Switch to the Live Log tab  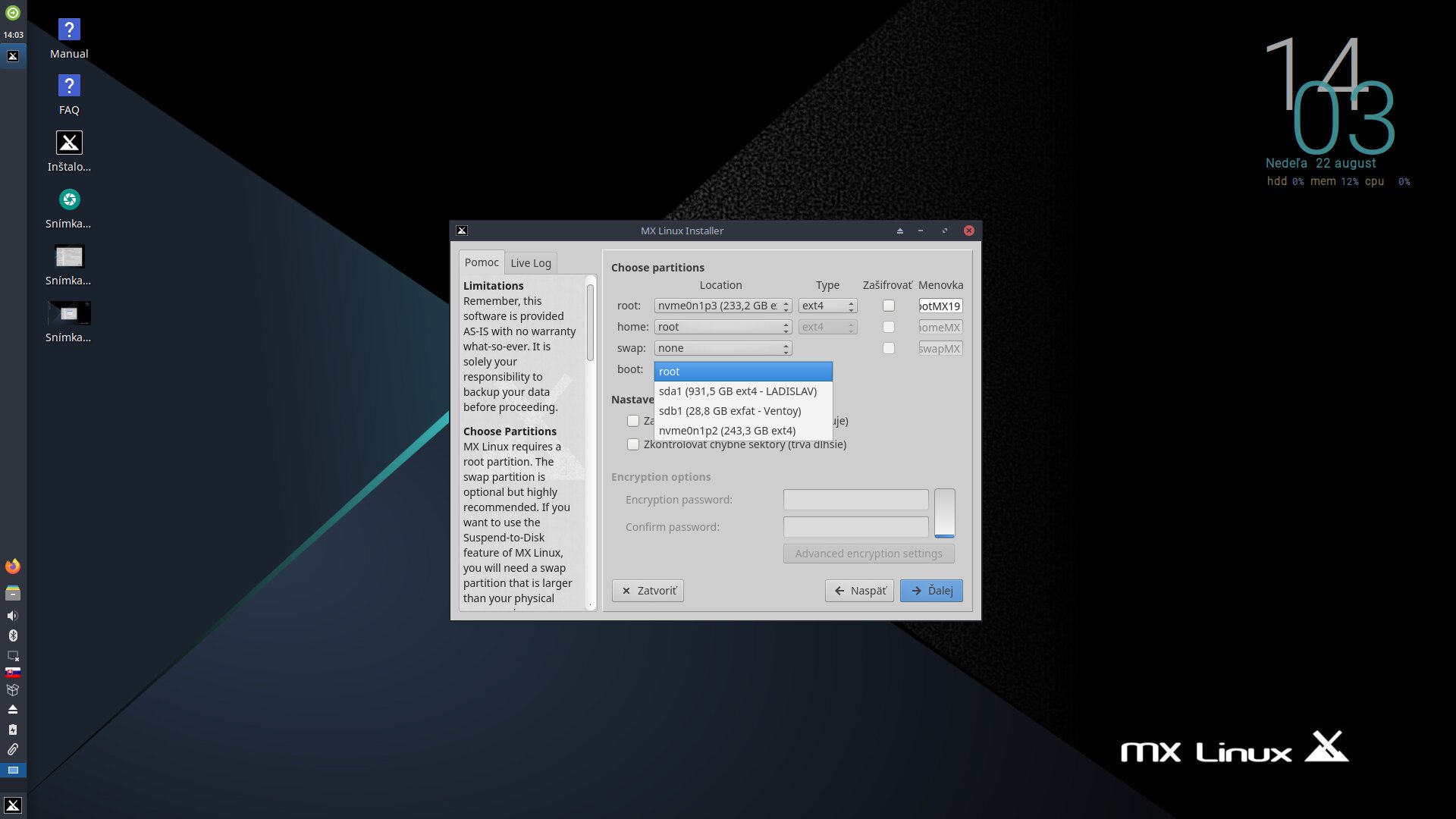point(531,263)
